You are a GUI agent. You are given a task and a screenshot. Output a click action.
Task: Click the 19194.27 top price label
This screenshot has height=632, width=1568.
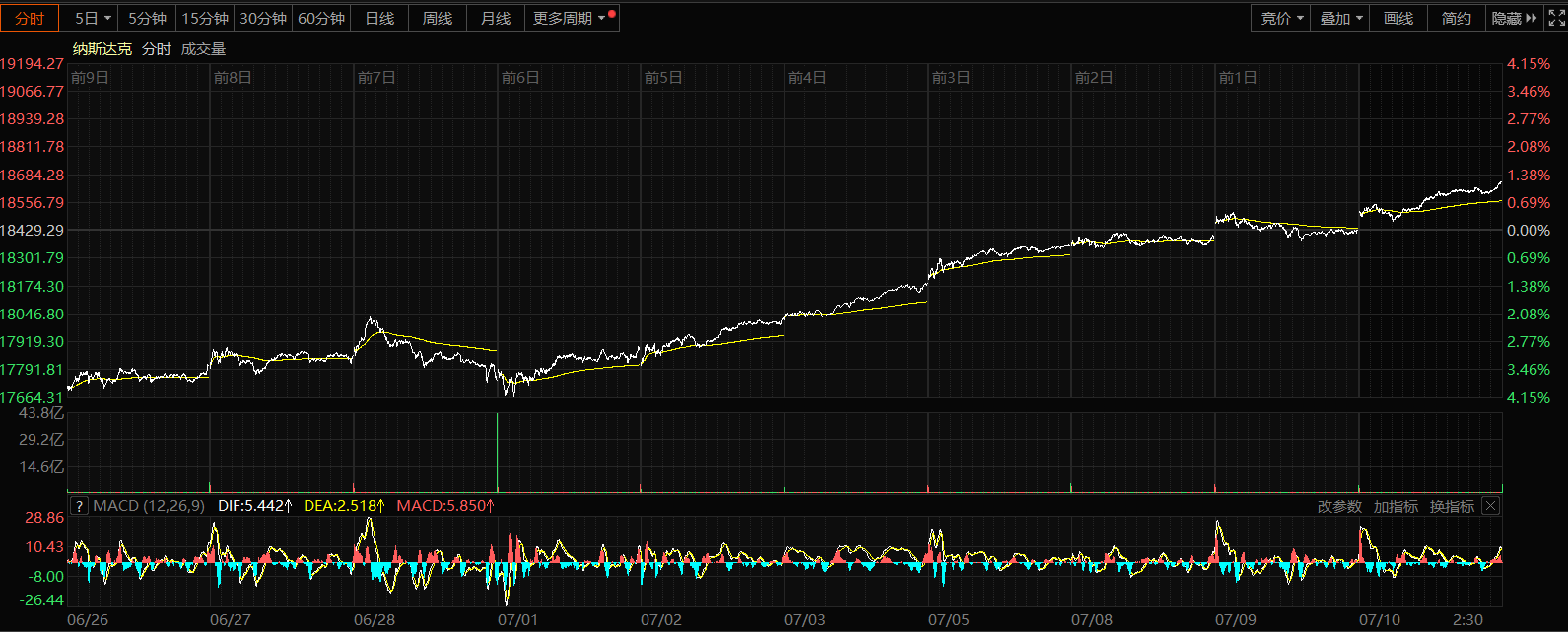coord(32,63)
